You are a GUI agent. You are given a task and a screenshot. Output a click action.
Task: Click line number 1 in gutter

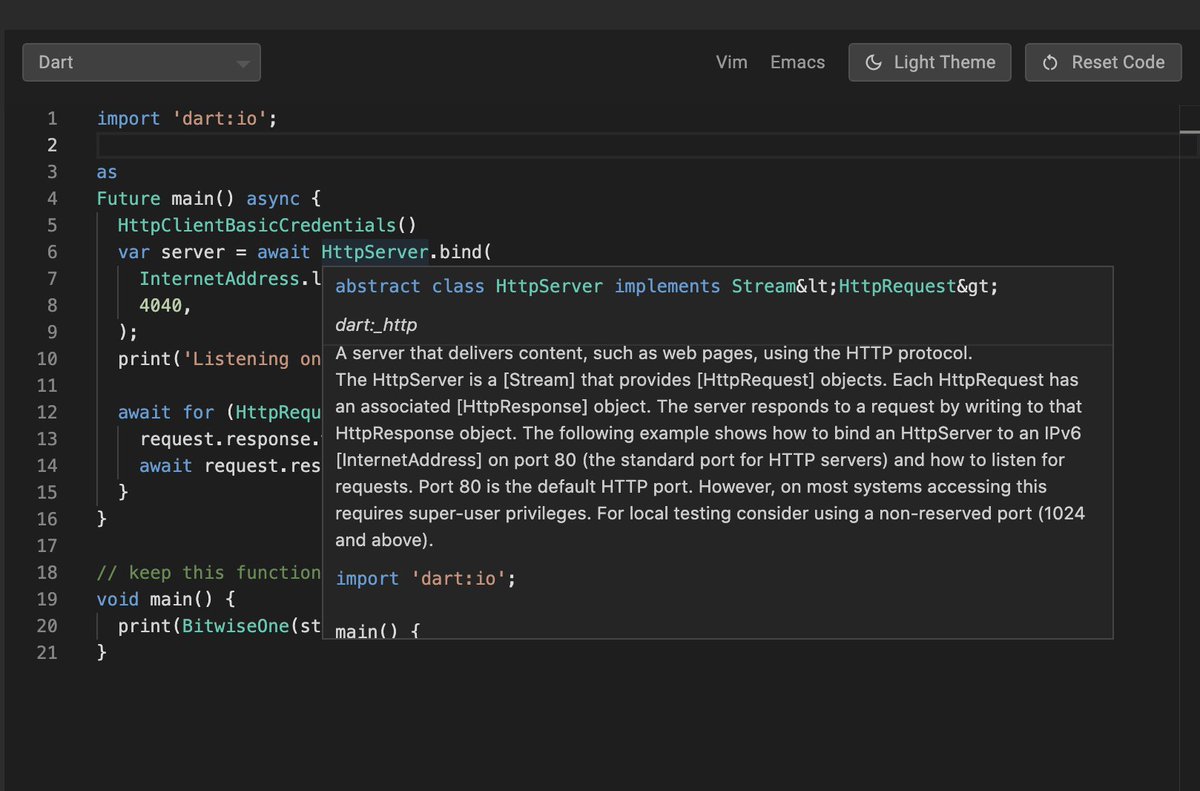coord(52,118)
